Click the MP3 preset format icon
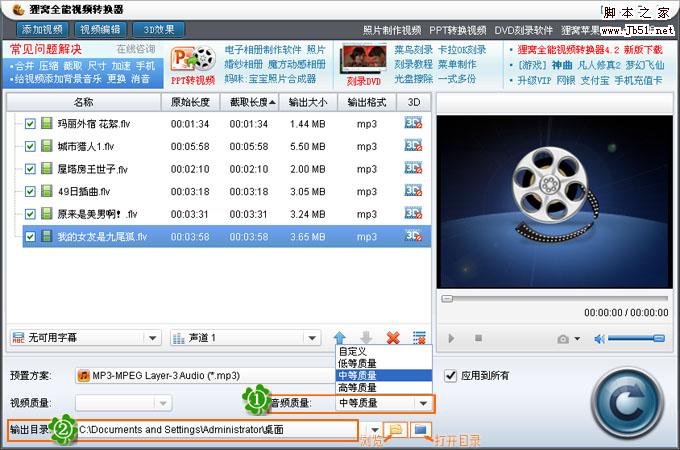 coord(83,375)
